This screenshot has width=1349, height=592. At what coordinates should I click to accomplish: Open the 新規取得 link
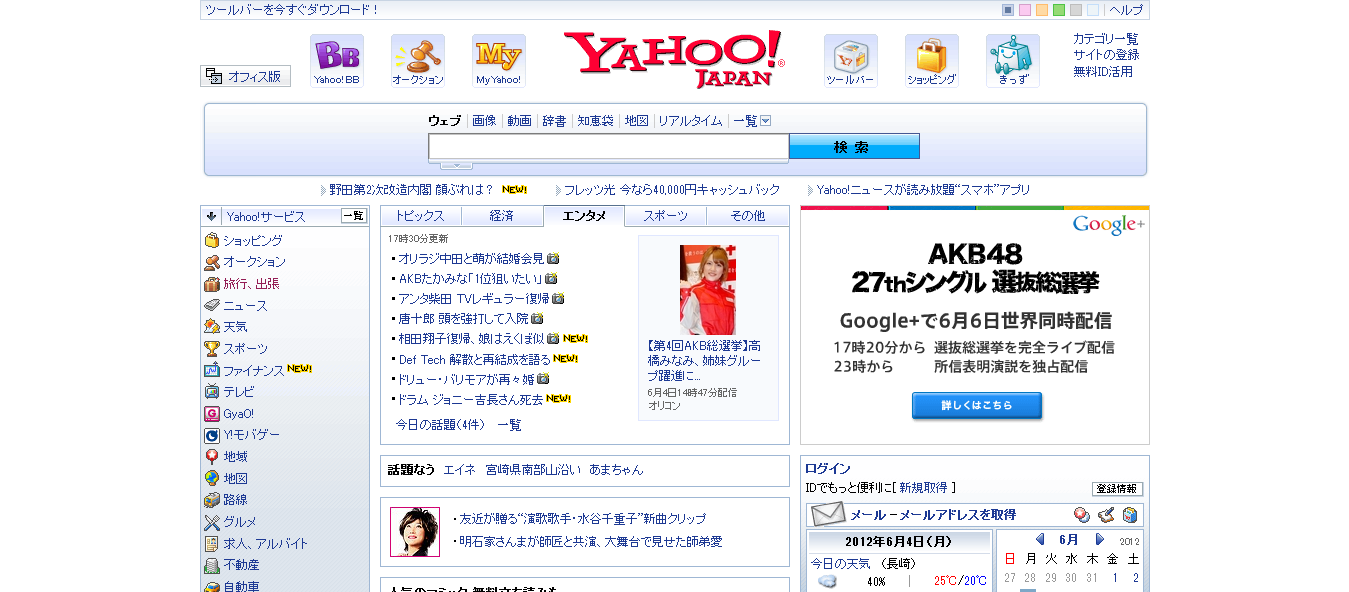click(923, 488)
